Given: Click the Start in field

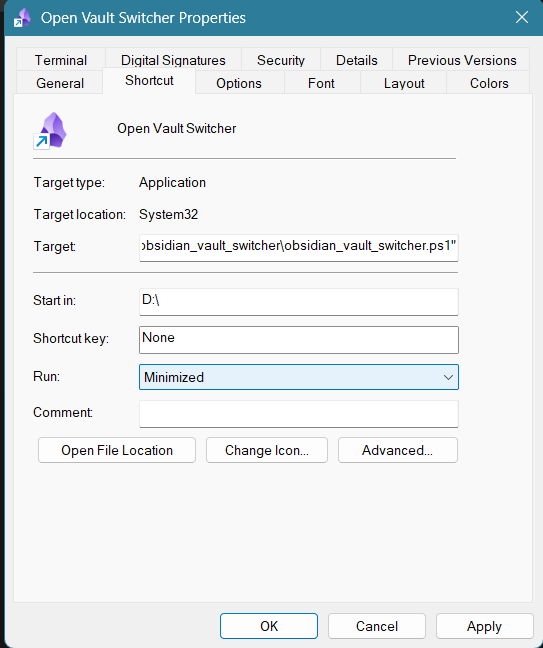Looking at the screenshot, I should tap(299, 302).
